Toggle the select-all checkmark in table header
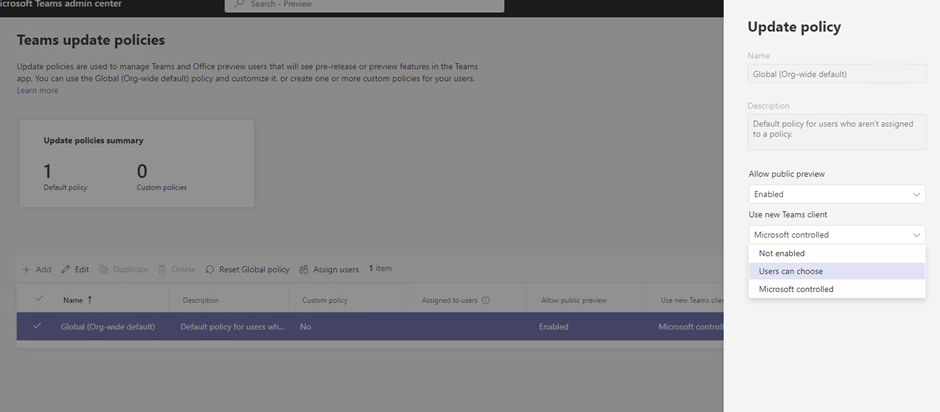 coord(39,299)
